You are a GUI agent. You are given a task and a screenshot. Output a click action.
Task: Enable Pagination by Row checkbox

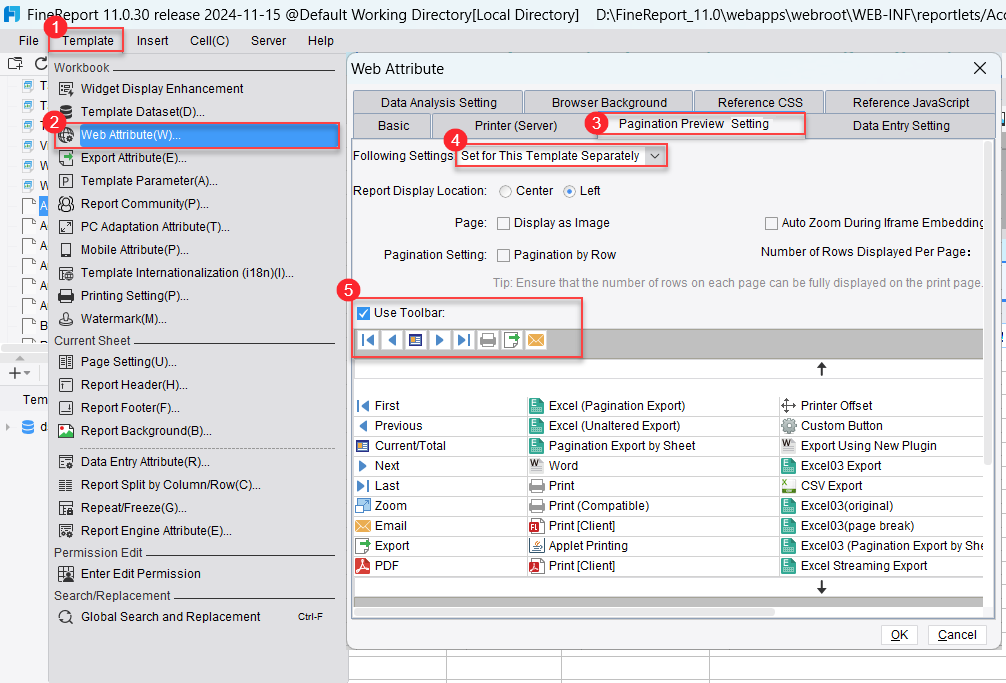click(x=504, y=255)
